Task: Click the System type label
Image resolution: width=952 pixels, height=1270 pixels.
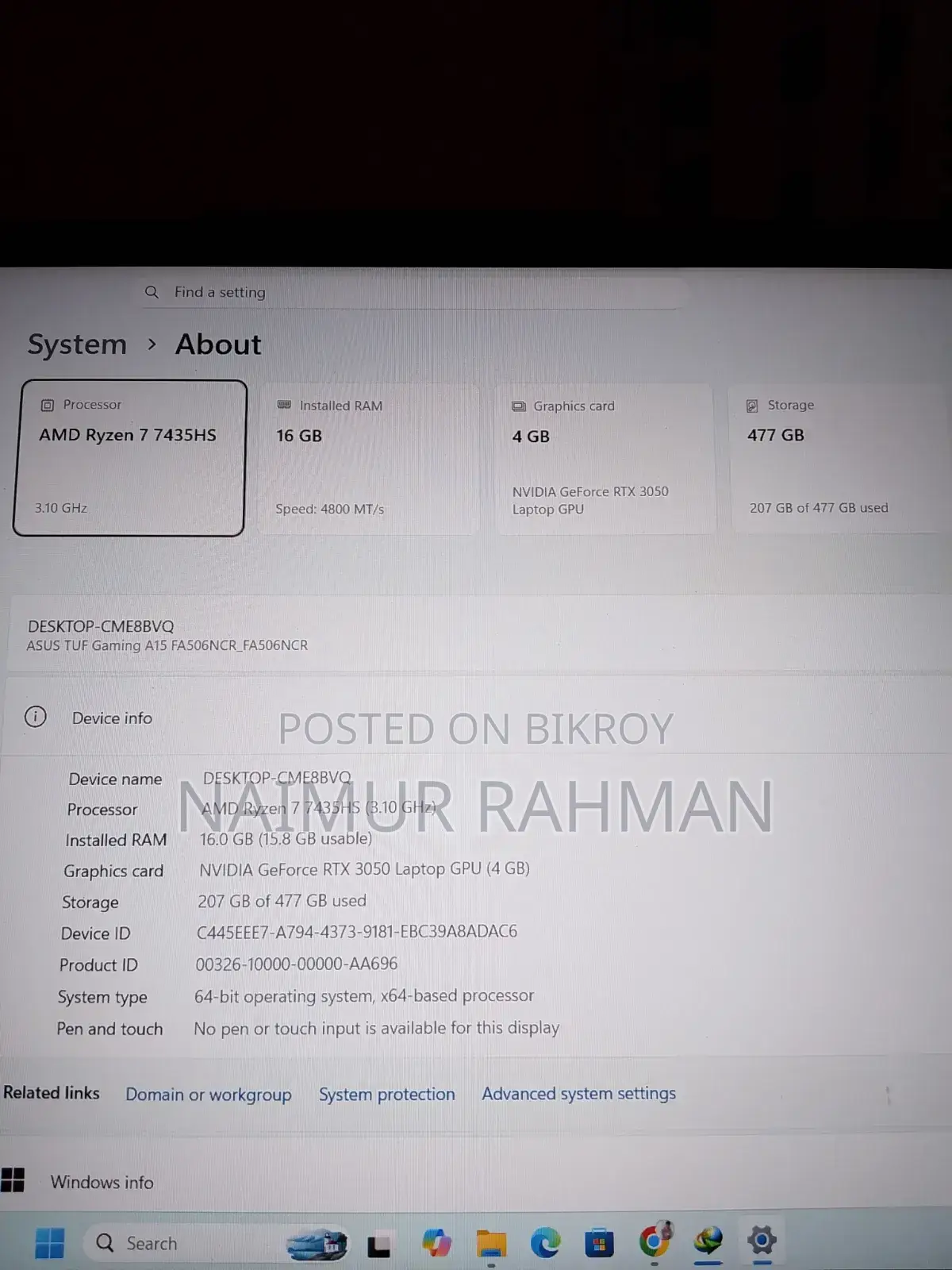Action: [x=102, y=997]
